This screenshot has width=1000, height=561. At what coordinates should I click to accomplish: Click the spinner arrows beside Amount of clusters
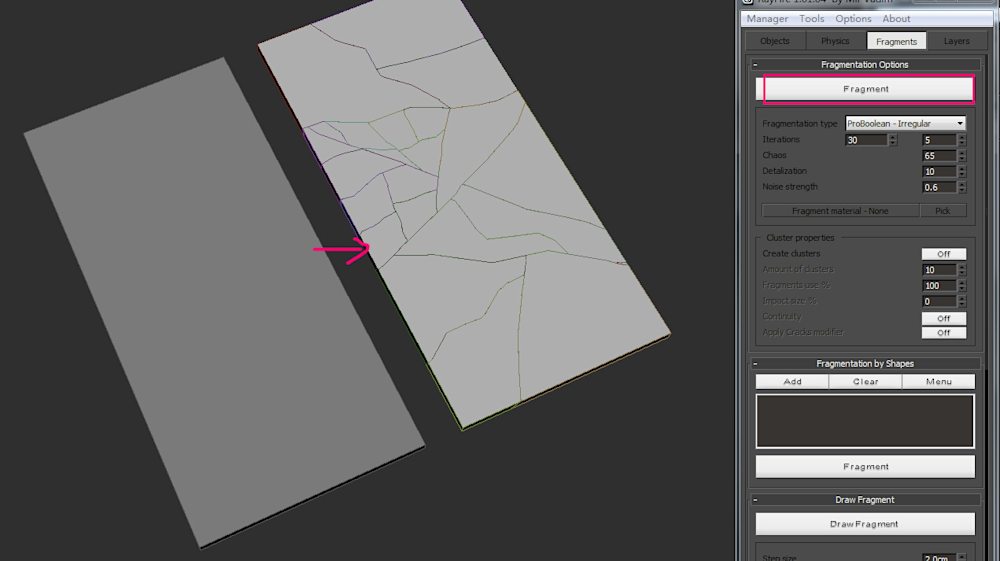pyautogui.click(x=962, y=270)
